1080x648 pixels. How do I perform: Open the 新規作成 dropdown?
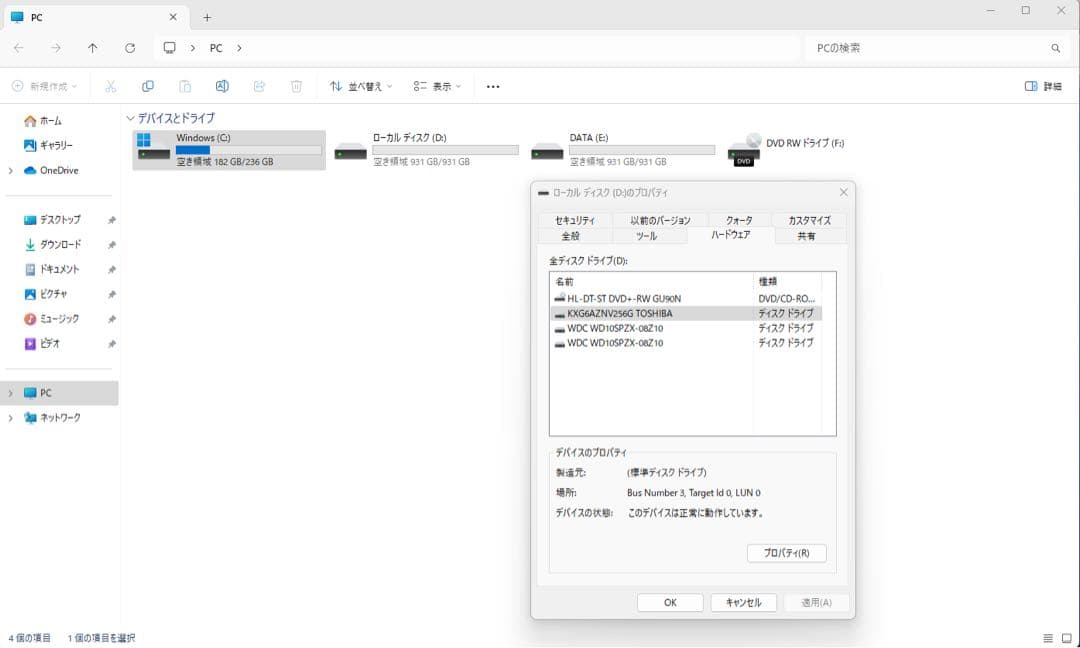pyautogui.click(x=48, y=86)
